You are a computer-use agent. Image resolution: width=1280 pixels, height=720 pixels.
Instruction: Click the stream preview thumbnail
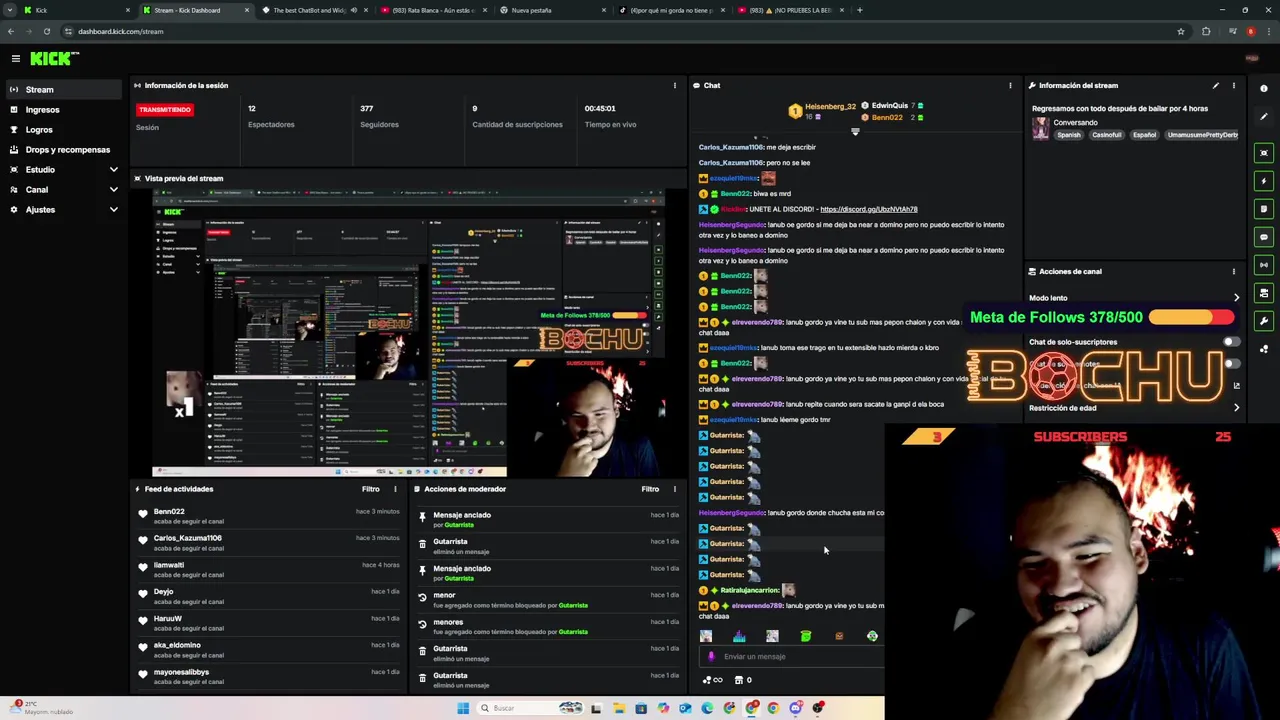tap(408, 333)
